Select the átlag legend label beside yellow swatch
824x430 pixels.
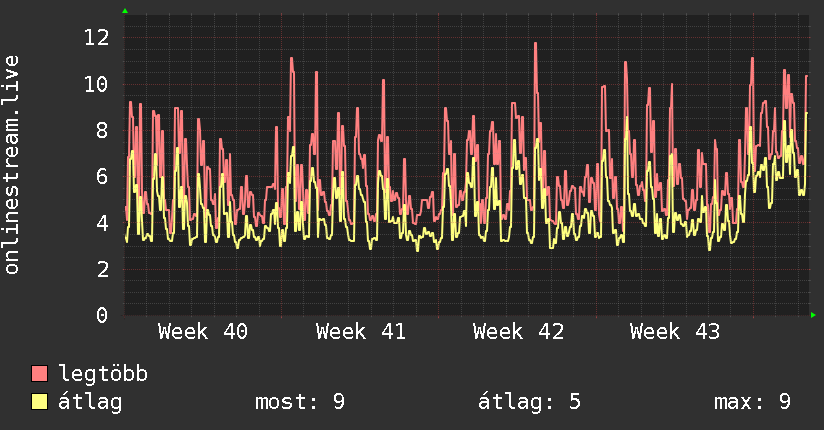(x=90, y=402)
